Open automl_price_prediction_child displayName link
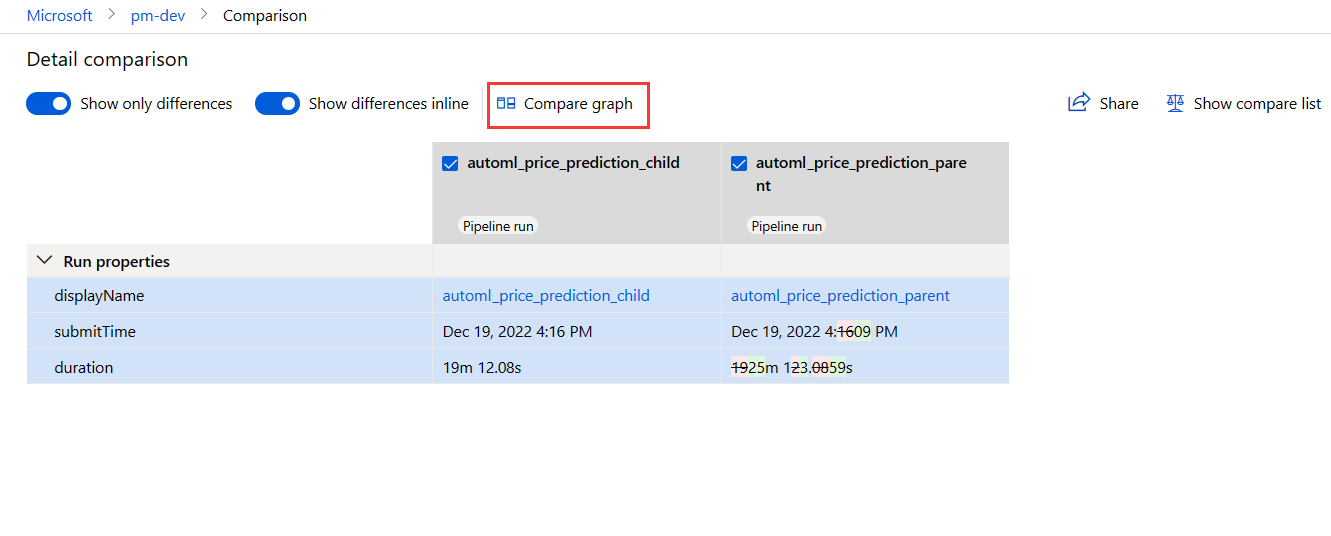 (x=546, y=296)
